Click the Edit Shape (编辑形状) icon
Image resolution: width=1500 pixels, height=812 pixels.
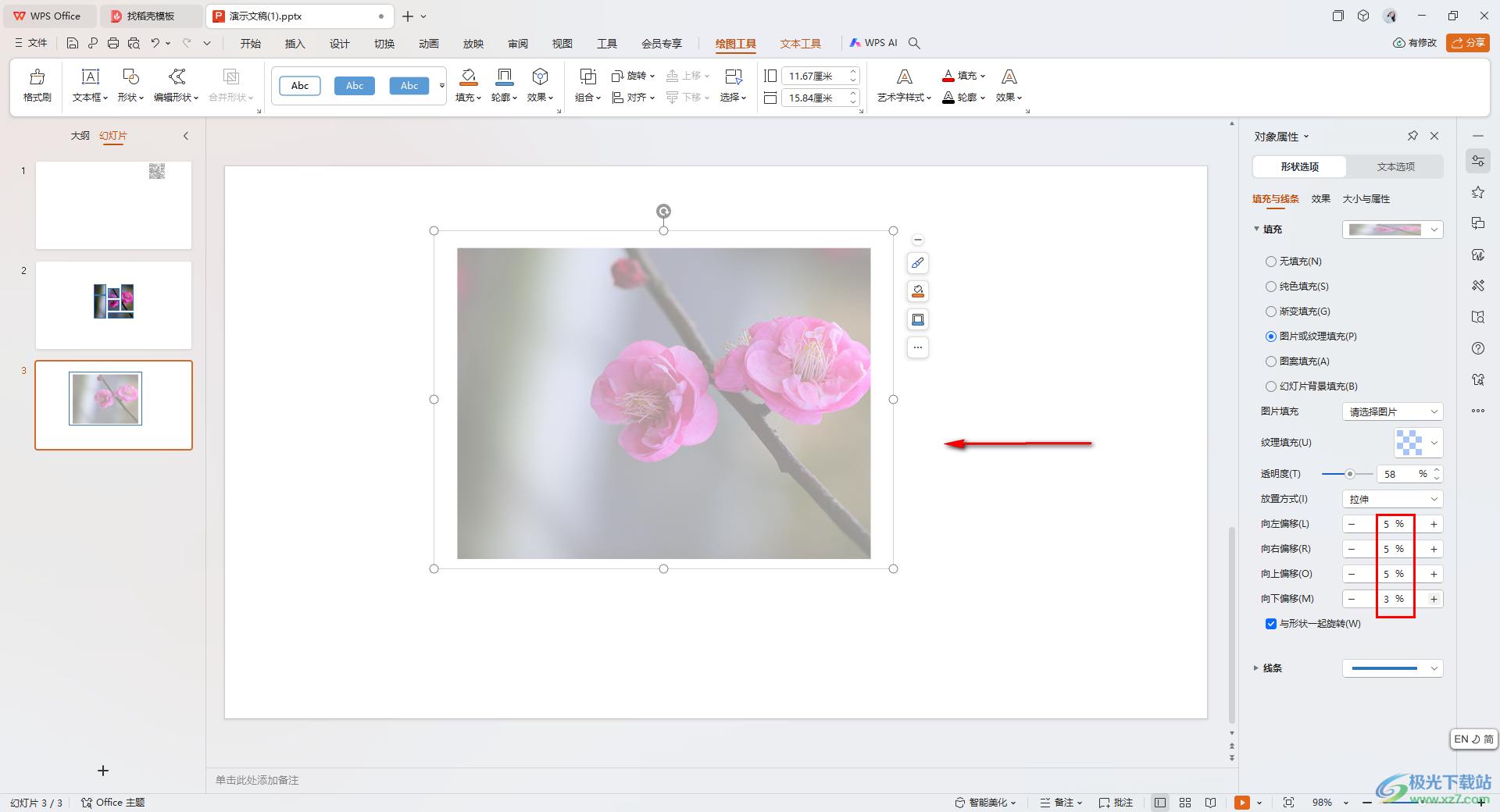point(177,77)
